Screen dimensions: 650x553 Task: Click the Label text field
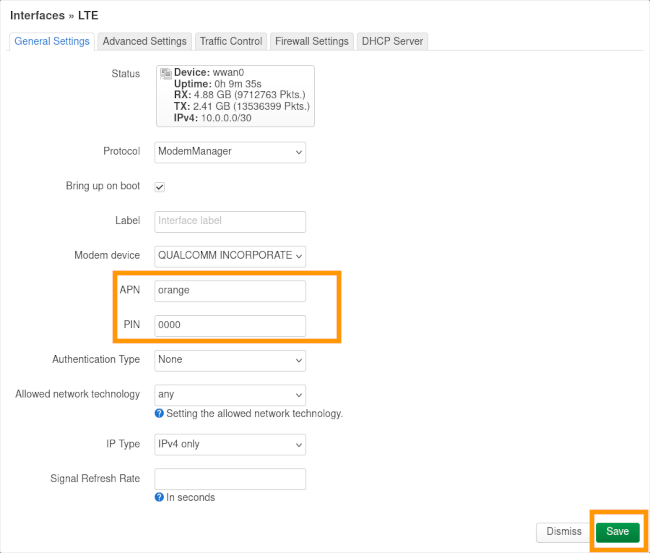230,221
